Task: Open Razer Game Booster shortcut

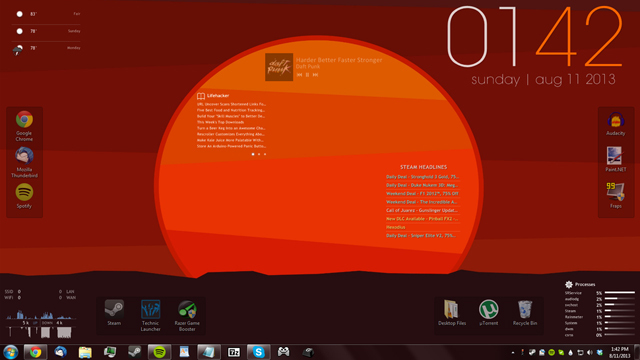Action: tap(187, 315)
